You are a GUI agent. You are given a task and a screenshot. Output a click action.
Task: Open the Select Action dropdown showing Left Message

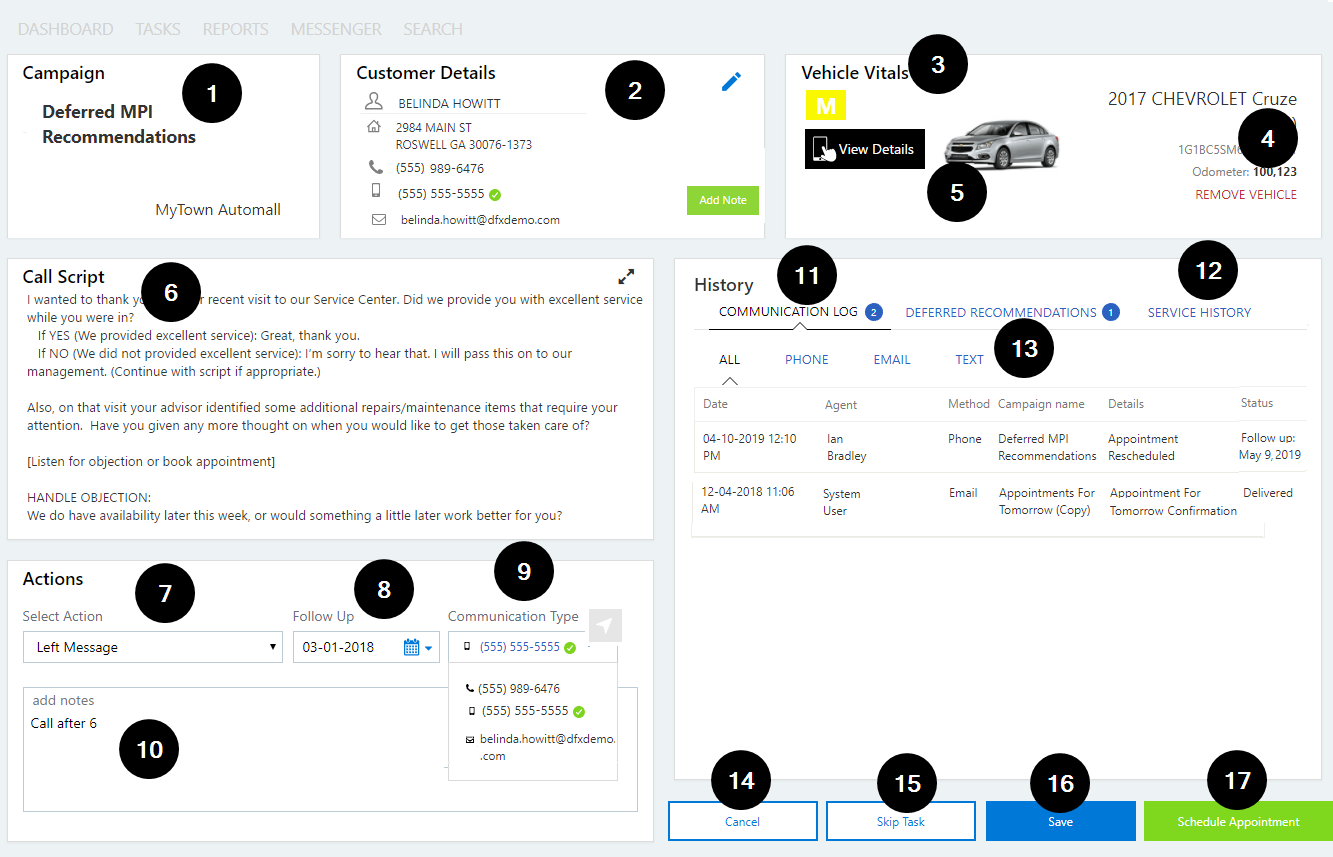(153, 647)
